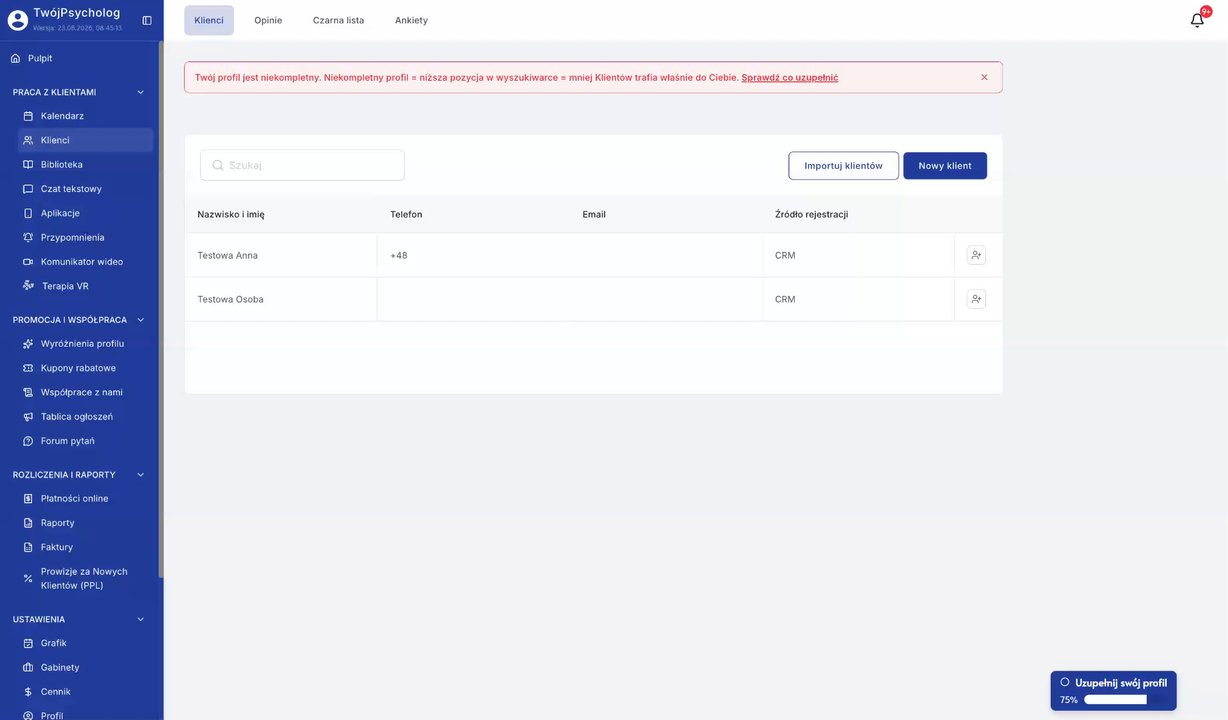This screenshot has width=1228, height=720.
Task: Click the TwójPsycholog profile avatar icon
Action: point(18,20)
